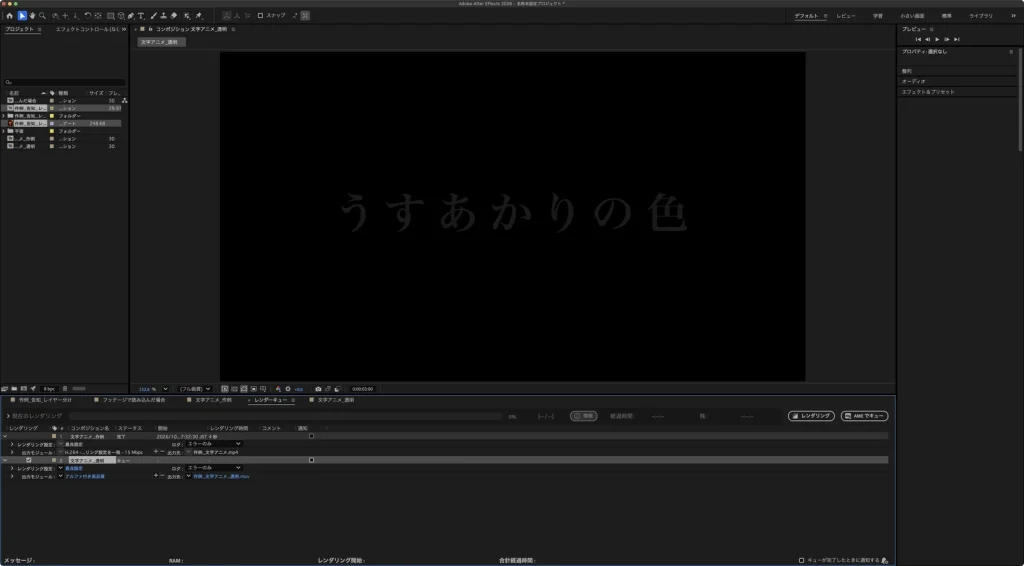Viewport: 1024px width, 566px height.
Task: Switch to the 文字アニメ_作例 timeline tab
Action: click(213, 400)
